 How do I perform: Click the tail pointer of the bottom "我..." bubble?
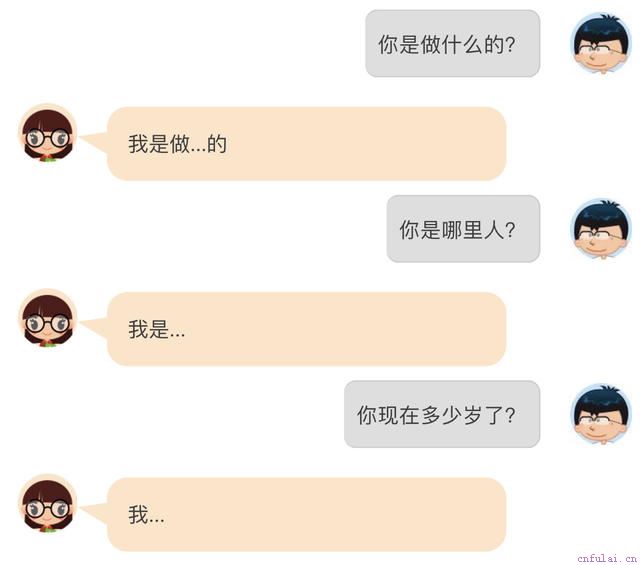93,513
